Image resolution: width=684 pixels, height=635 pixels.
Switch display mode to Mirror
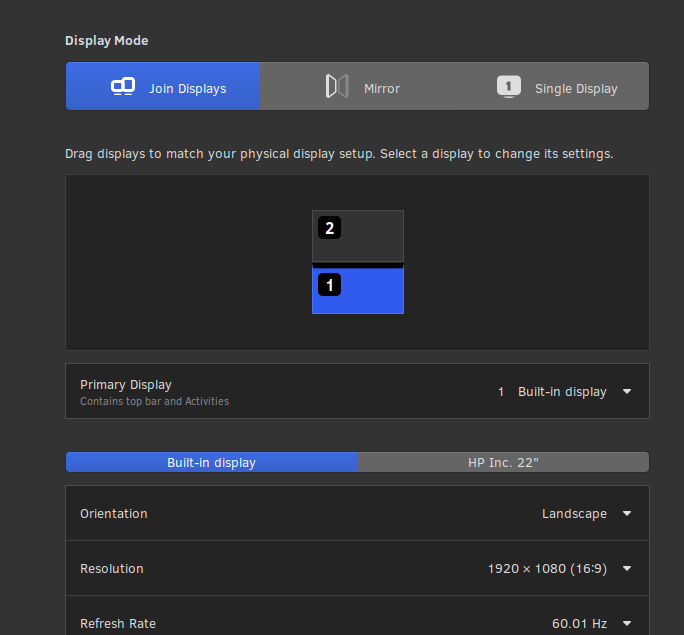coord(381,88)
